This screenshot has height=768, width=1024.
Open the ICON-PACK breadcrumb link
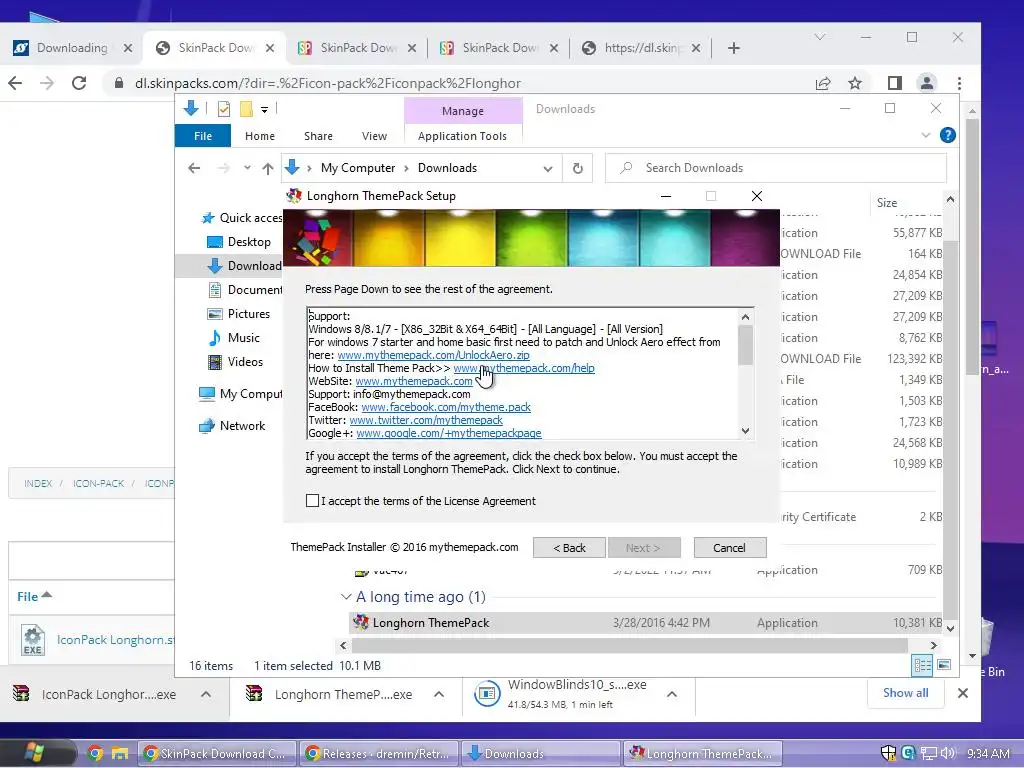point(98,483)
